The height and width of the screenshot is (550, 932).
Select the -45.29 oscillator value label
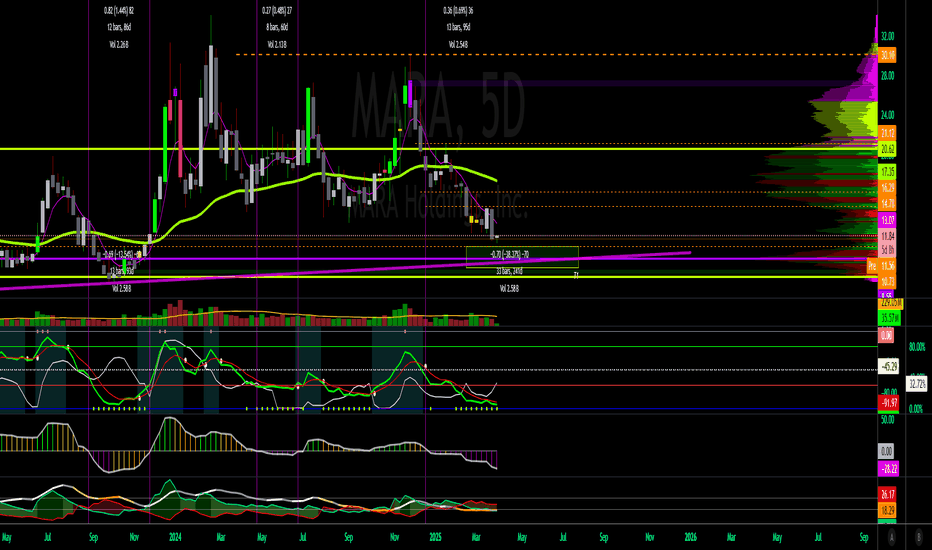(889, 366)
